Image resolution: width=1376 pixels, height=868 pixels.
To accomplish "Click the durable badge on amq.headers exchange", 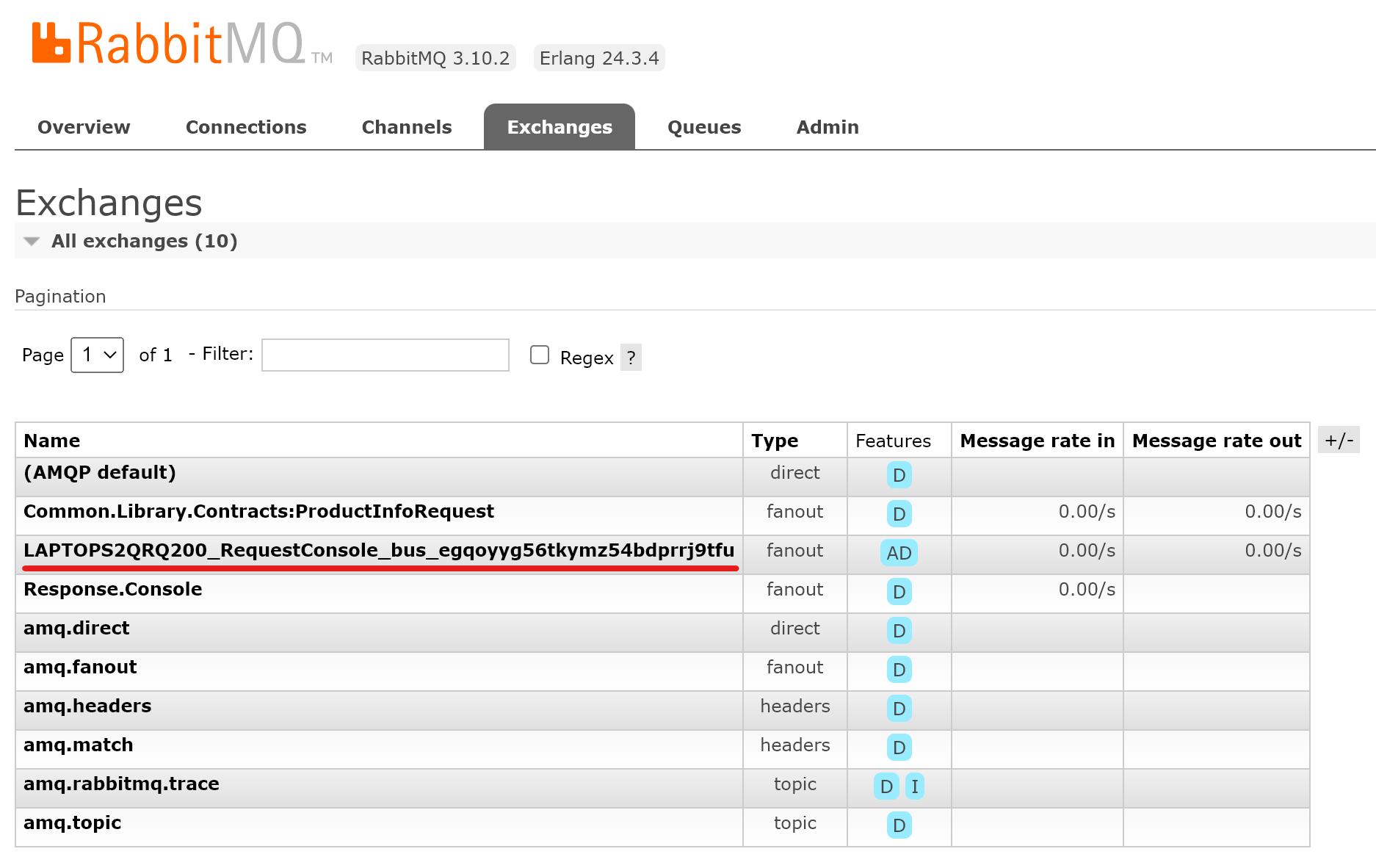I will [x=898, y=709].
